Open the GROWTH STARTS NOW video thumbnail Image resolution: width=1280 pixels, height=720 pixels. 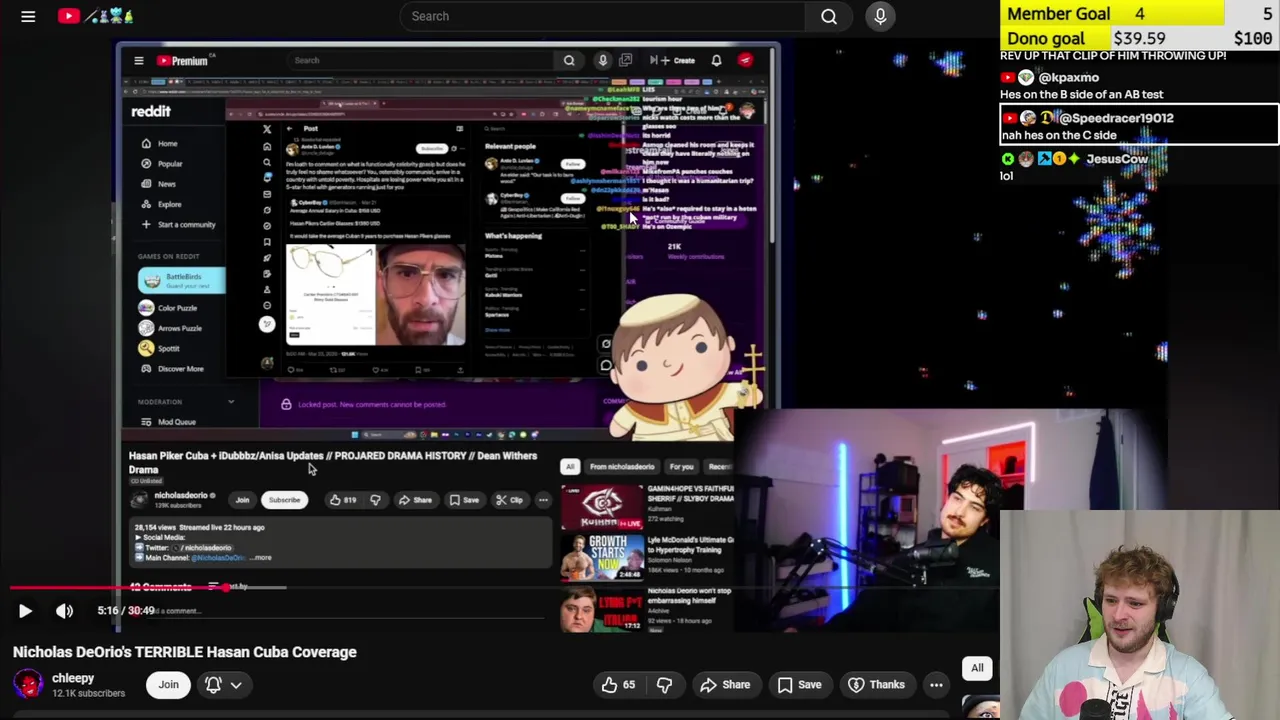coord(602,558)
